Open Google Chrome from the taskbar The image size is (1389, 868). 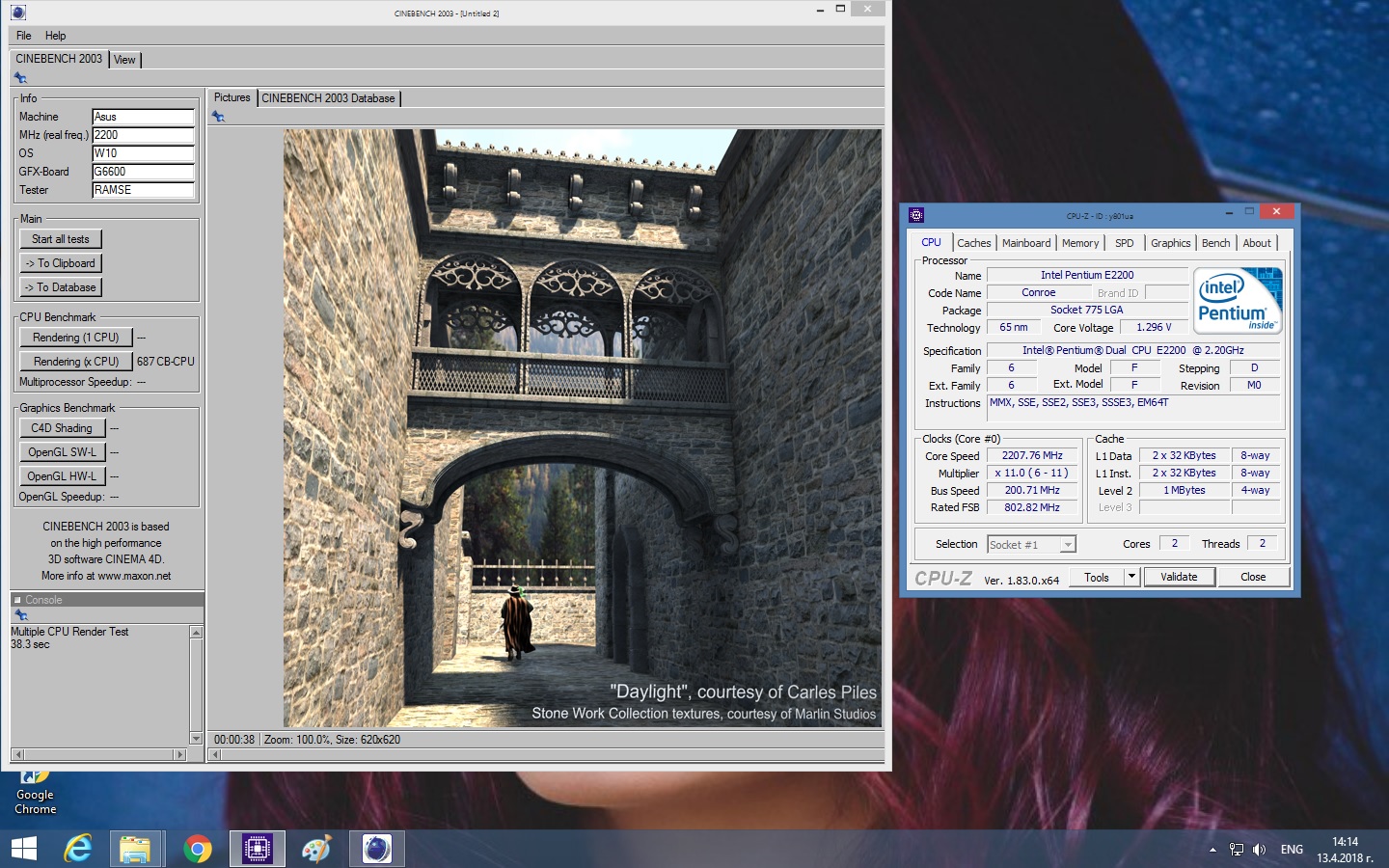coord(197,849)
